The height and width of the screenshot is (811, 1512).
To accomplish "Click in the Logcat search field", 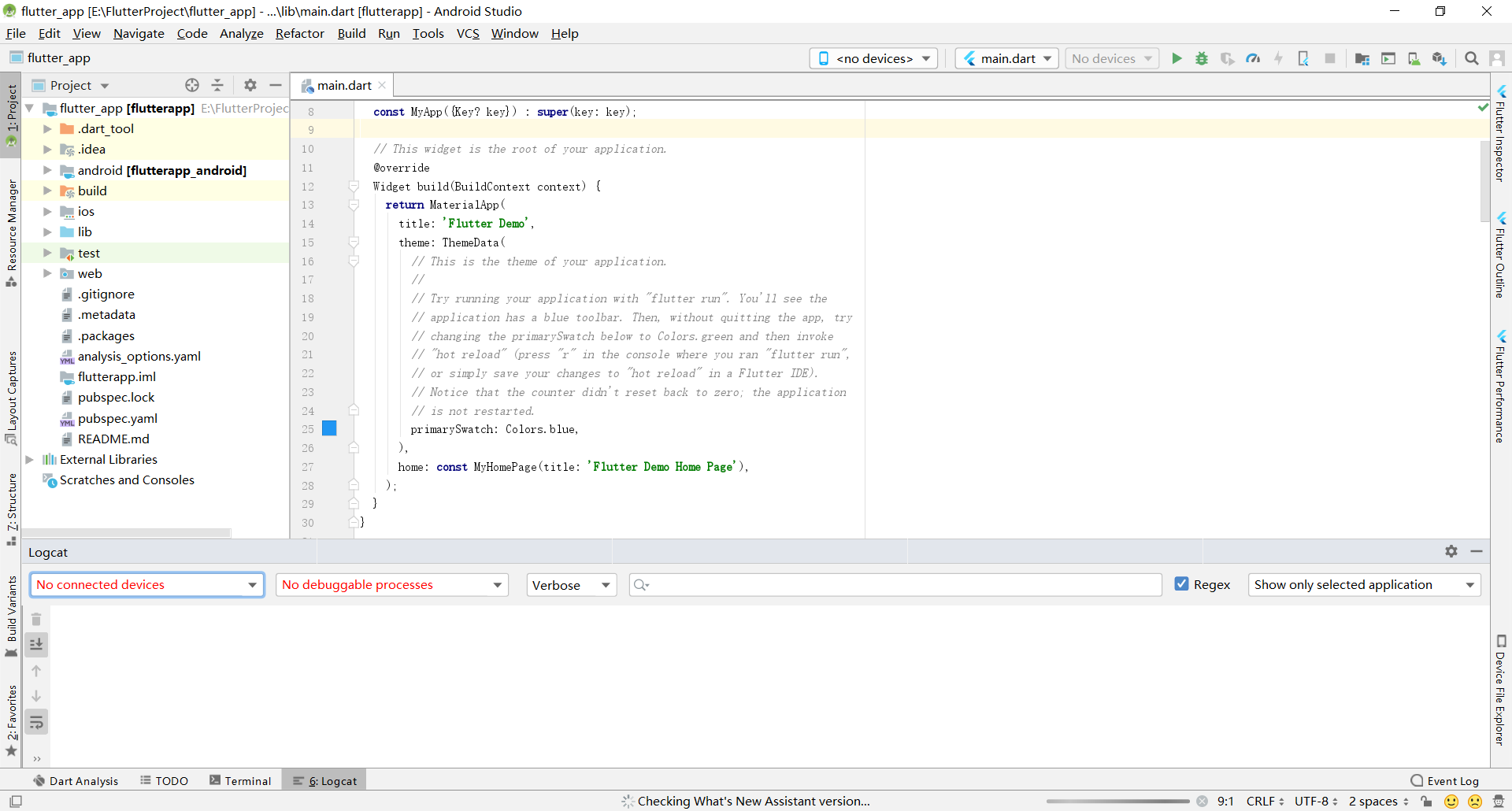I will (x=895, y=584).
